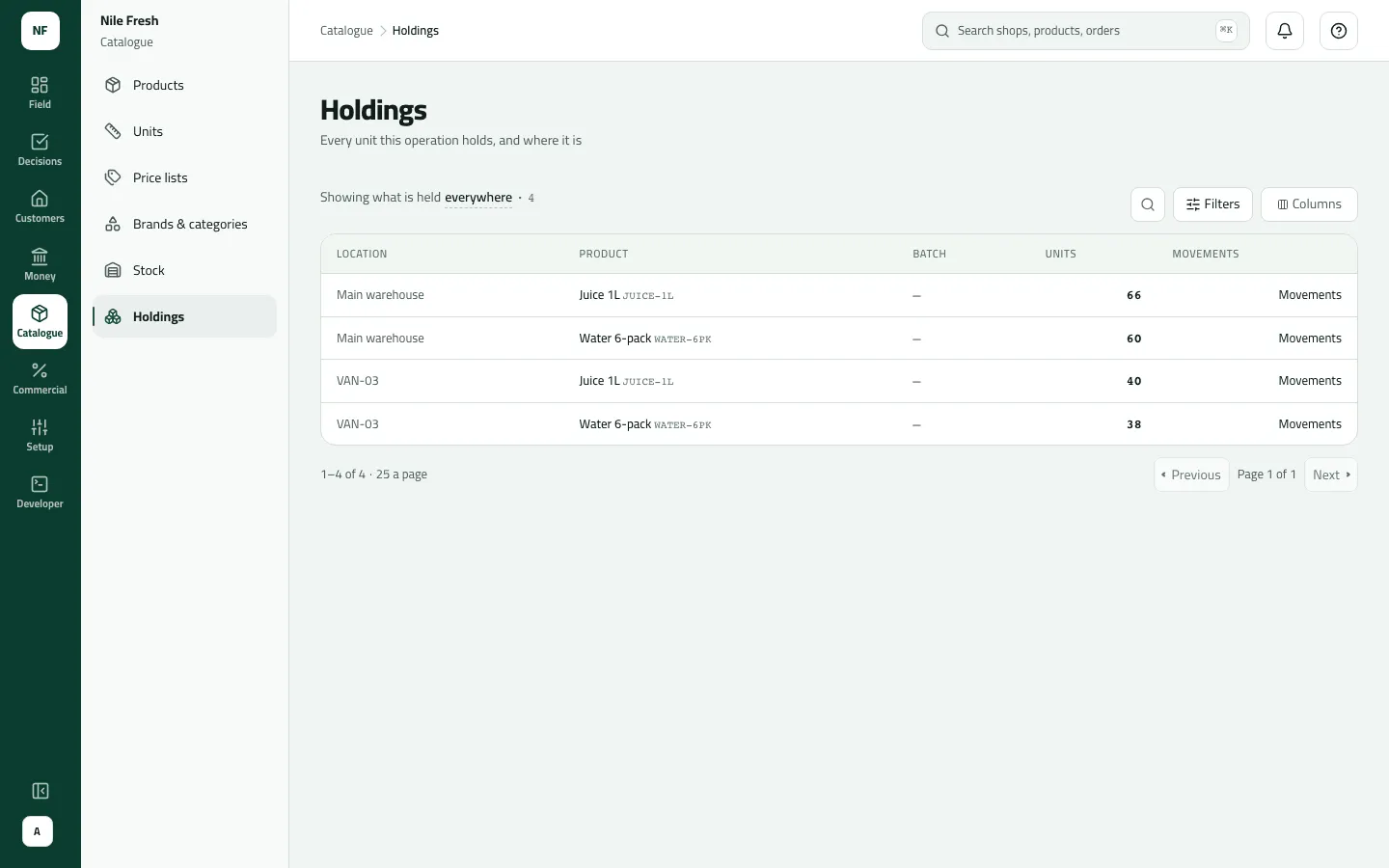This screenshot has width=1389, height=868.
Task: Open Products in the sidebar
Action: pyautogui.click(x=184, y=85)
